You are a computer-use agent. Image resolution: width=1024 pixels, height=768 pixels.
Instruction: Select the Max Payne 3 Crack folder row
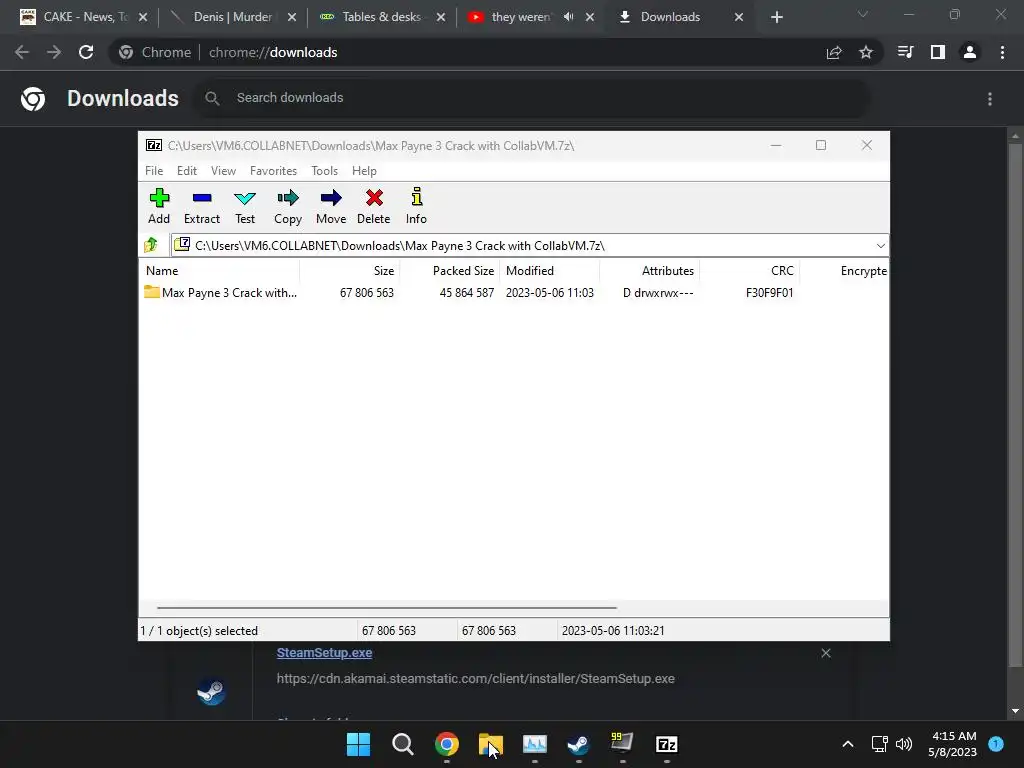pos(513,293)
